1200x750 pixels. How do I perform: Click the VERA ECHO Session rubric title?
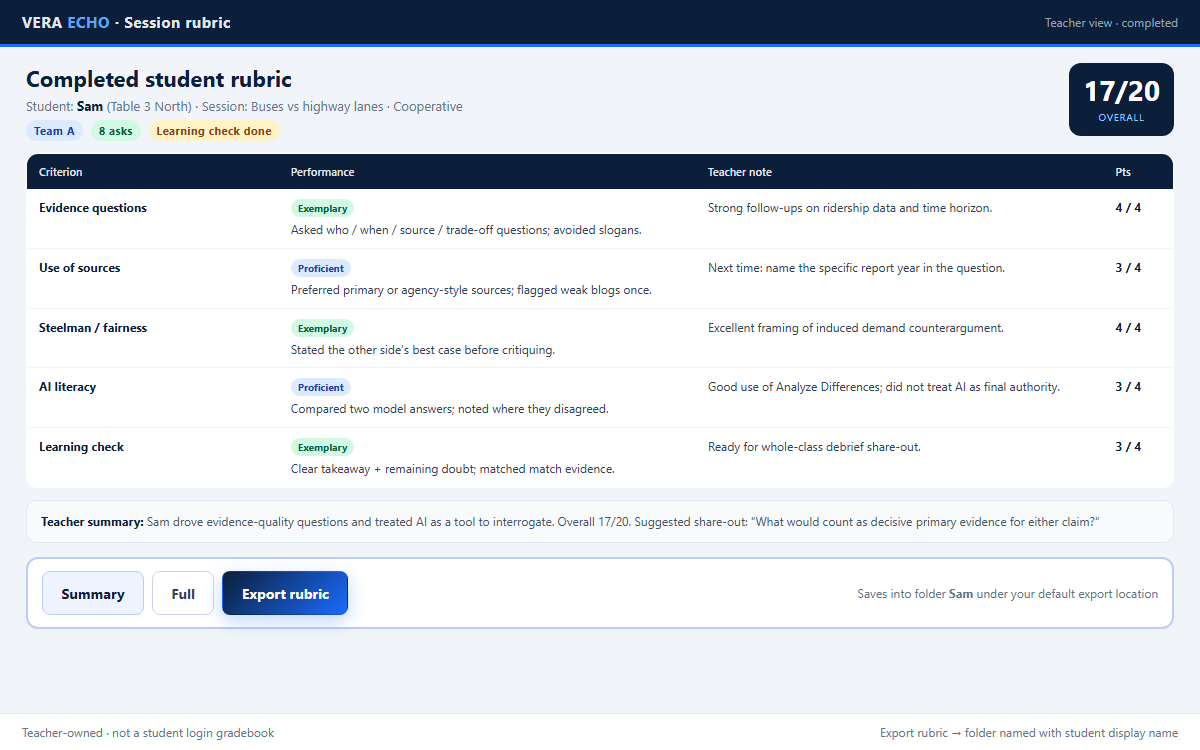126,22
